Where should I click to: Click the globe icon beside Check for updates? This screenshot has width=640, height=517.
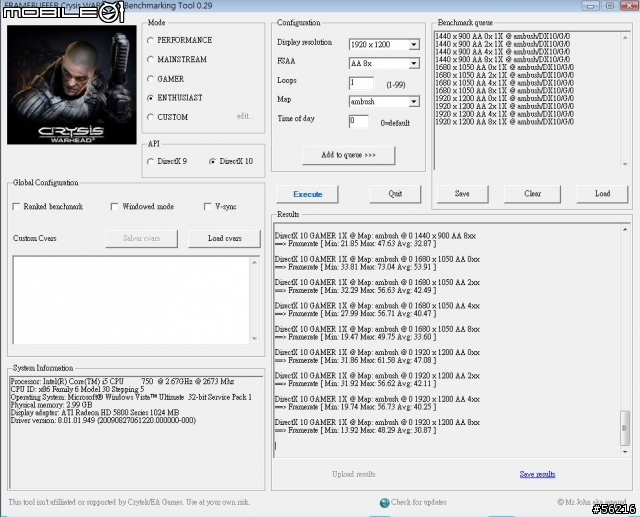coord(384,503)
